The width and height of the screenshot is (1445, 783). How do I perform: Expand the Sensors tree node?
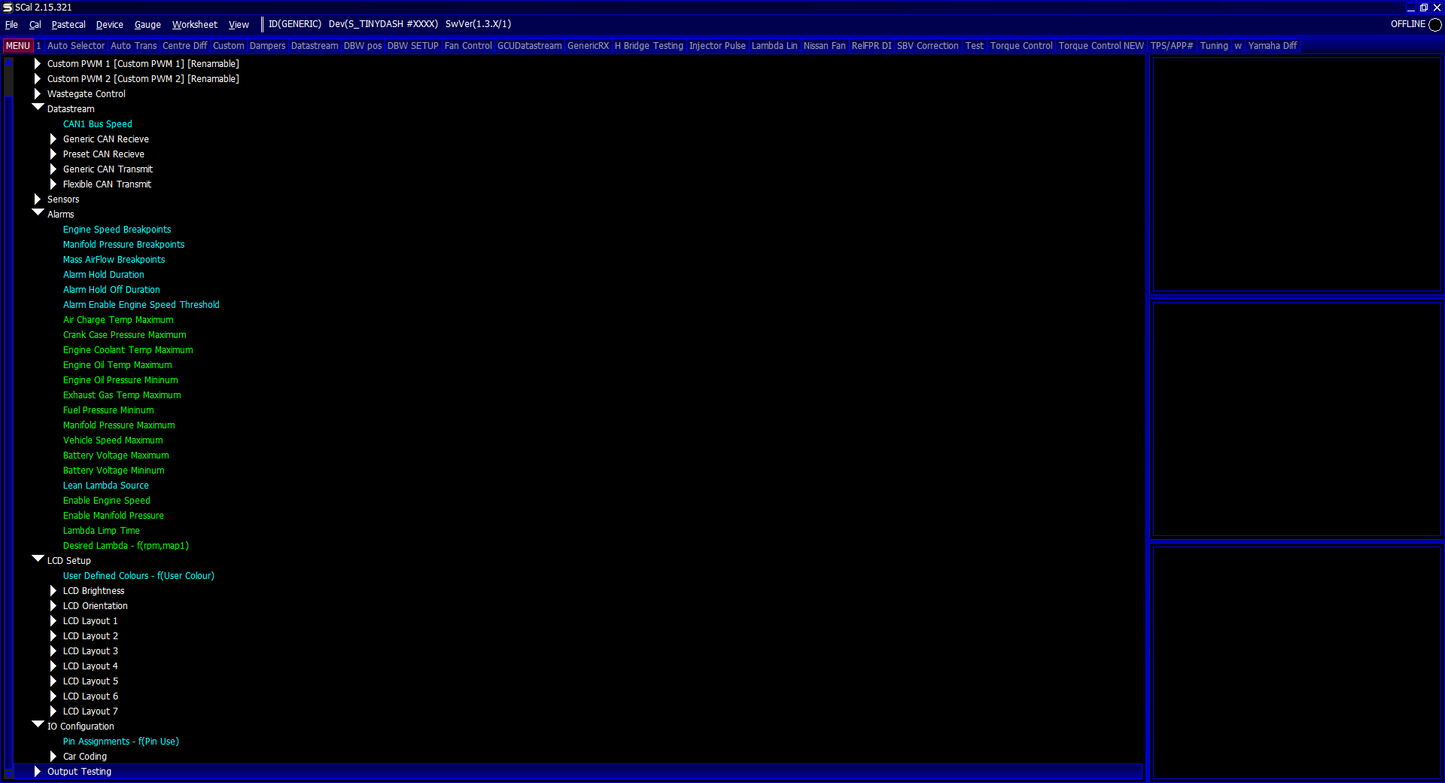[x=38, y=199]
